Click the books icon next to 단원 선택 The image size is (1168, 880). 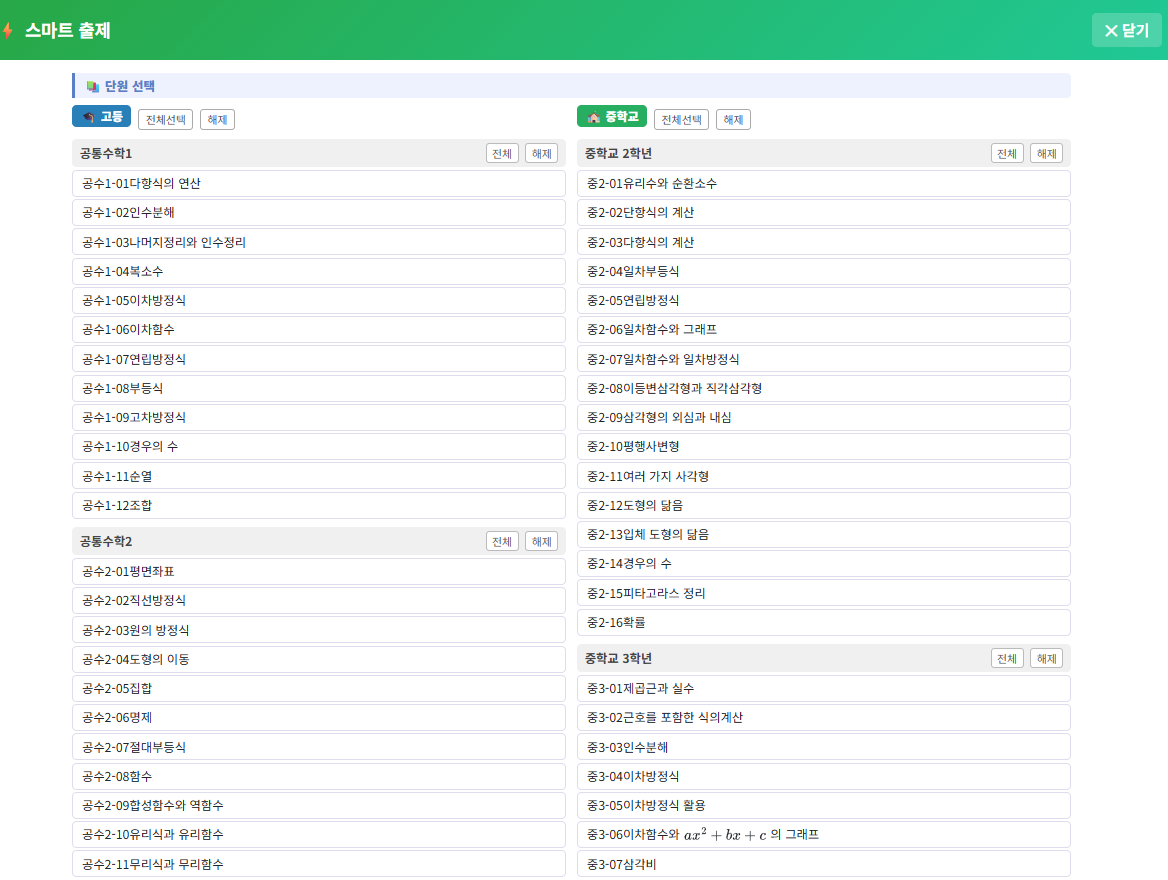tap(93, 87)
